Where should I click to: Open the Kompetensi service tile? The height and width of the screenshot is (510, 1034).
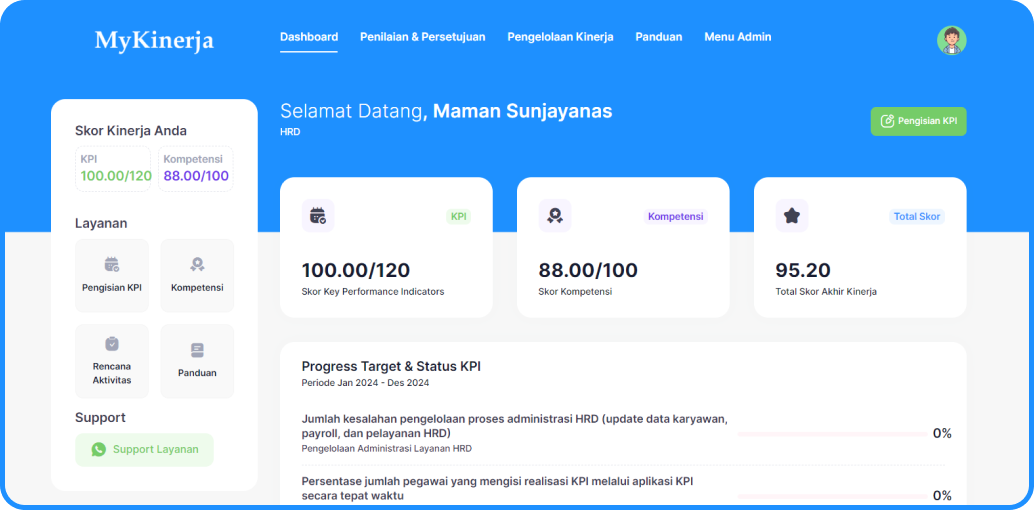coord(197,275)
